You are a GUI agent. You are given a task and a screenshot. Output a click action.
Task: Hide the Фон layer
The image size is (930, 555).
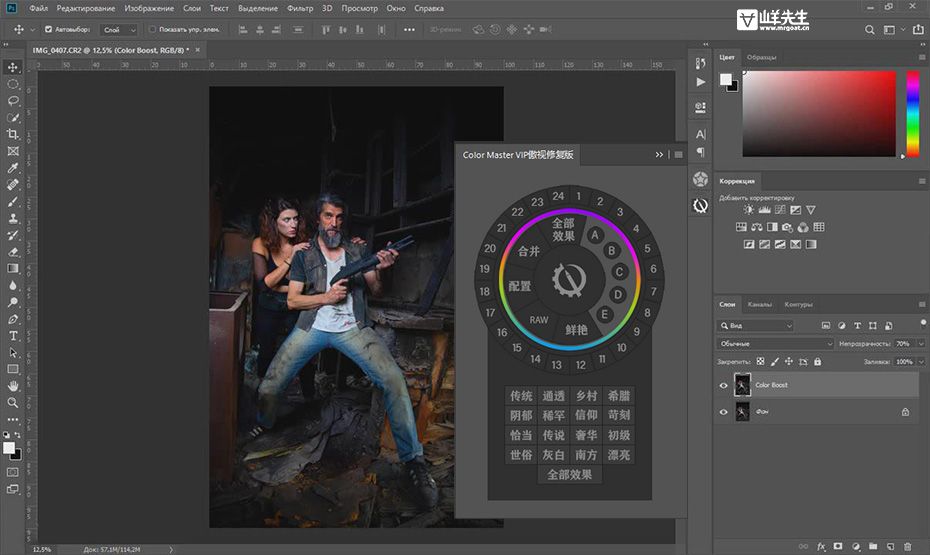(724, 412)
